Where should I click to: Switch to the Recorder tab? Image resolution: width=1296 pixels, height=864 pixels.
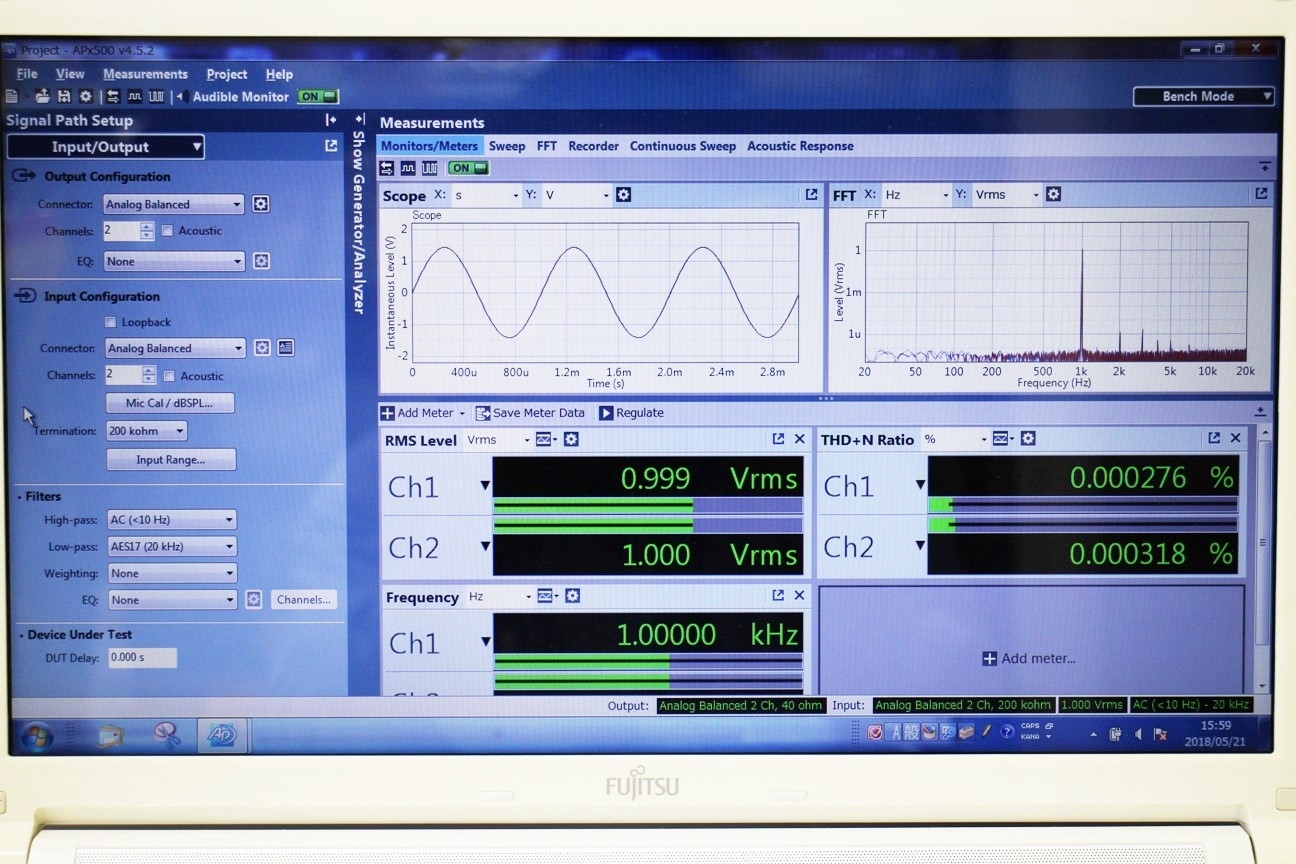click(594, 146)
